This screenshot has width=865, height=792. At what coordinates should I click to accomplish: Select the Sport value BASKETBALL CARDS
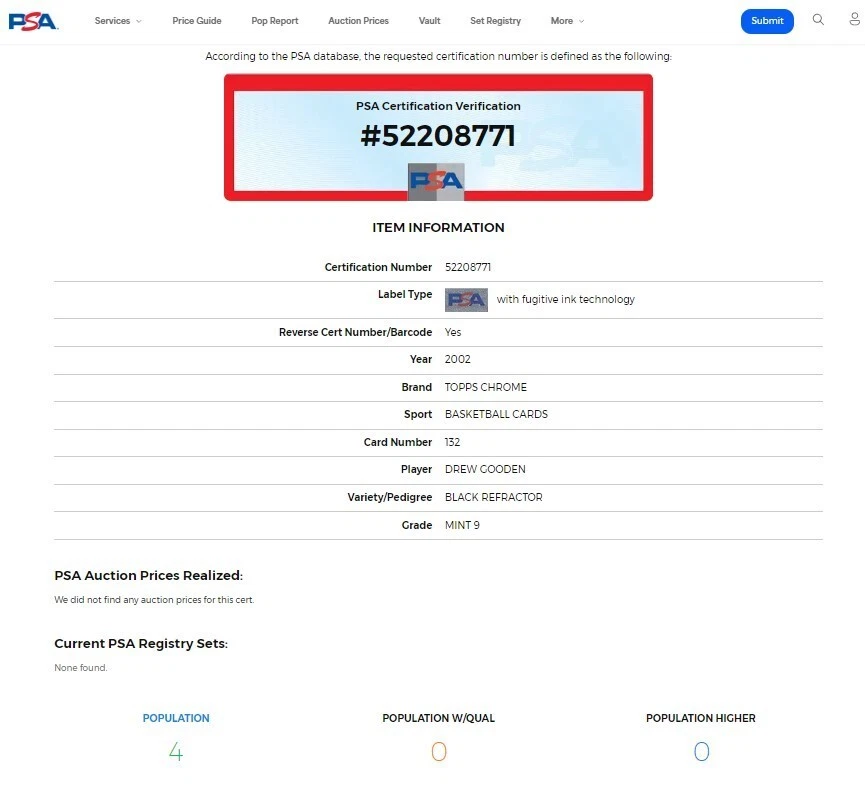coord(496,414)
